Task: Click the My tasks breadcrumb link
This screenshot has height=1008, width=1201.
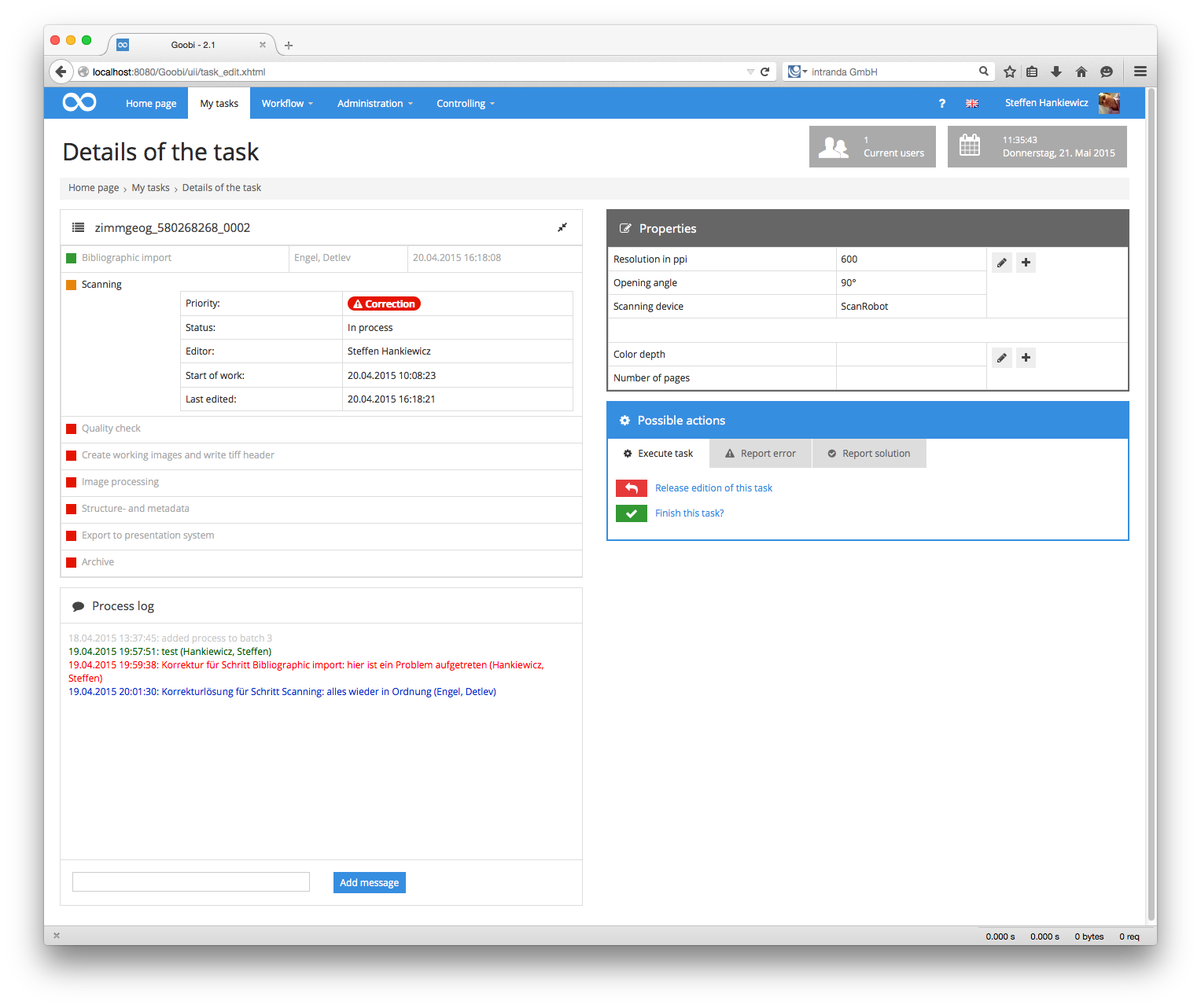Action: [150, 188]
